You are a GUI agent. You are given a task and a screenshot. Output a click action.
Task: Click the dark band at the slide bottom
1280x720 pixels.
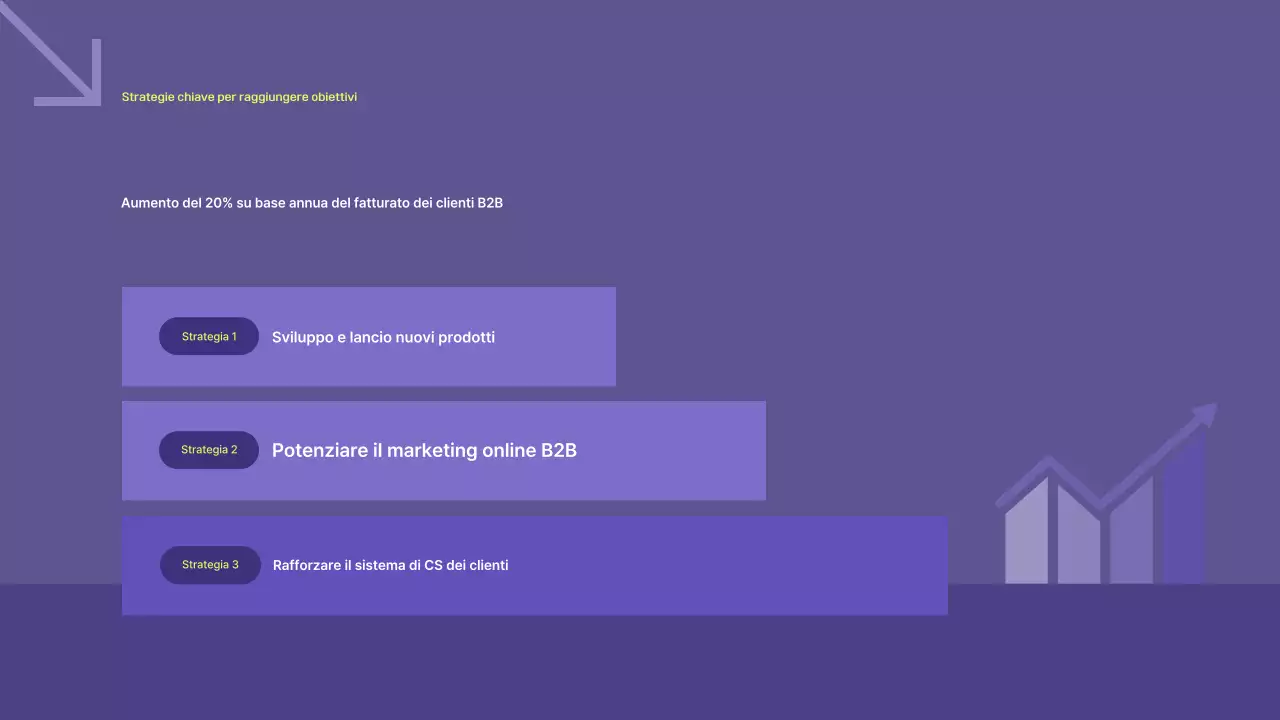point(640,670)
